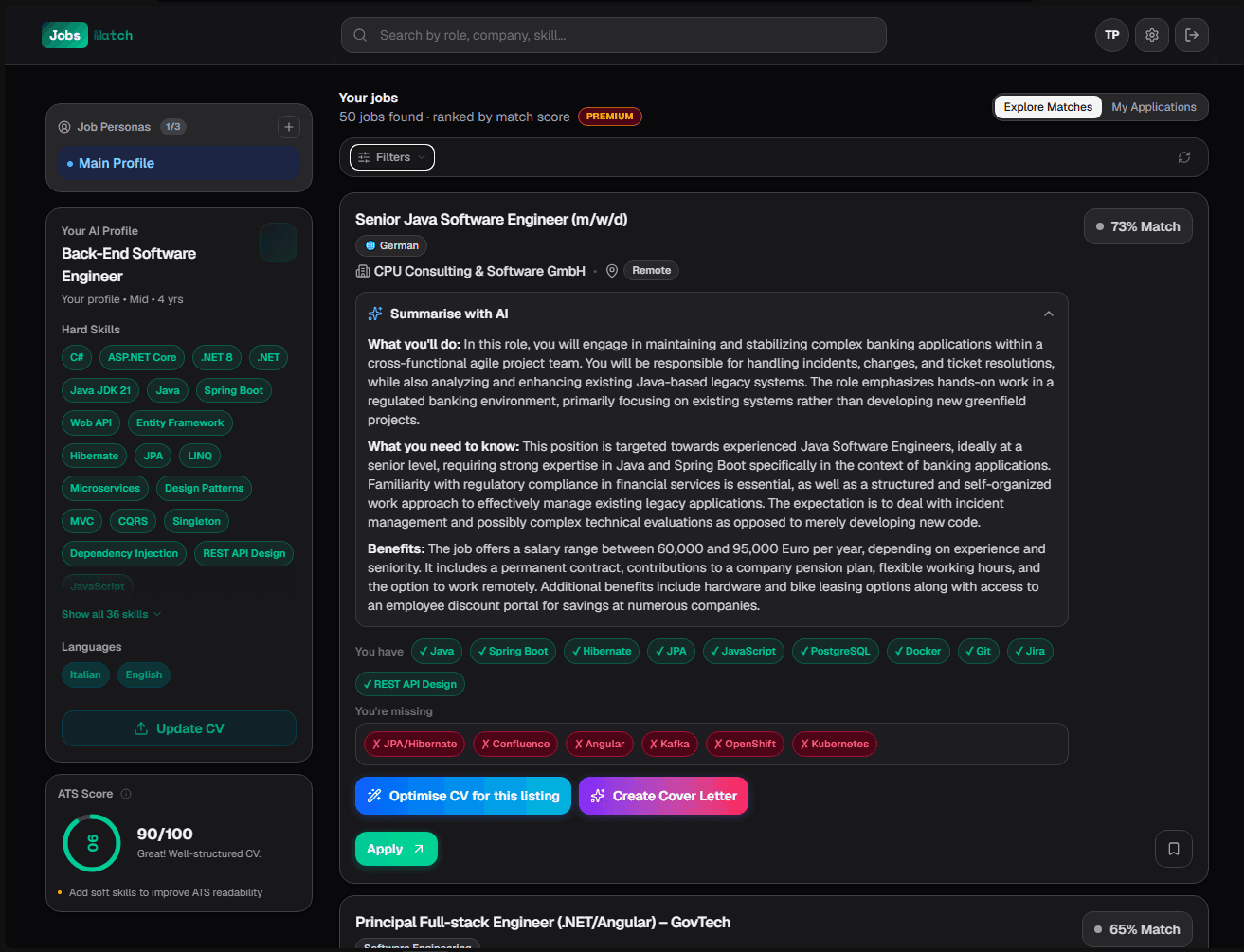The image size is (1244, 952).
Task: Click the PostgreSQL matched skill chip
Action: tap(835, 651)
